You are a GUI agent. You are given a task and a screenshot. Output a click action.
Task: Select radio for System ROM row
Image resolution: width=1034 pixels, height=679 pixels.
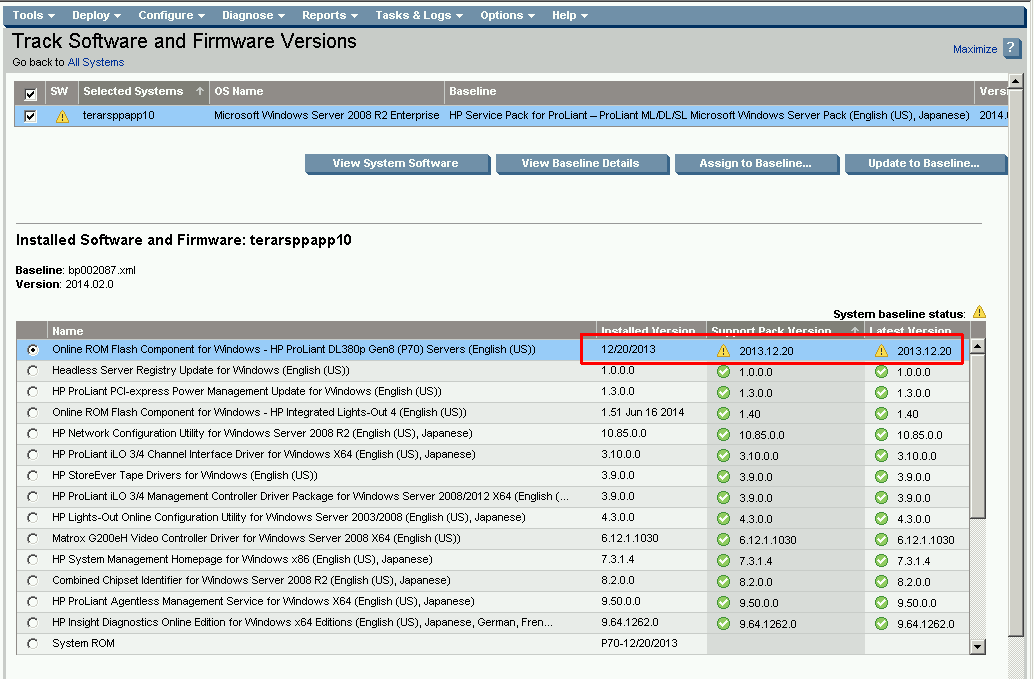tap(32, 643)
